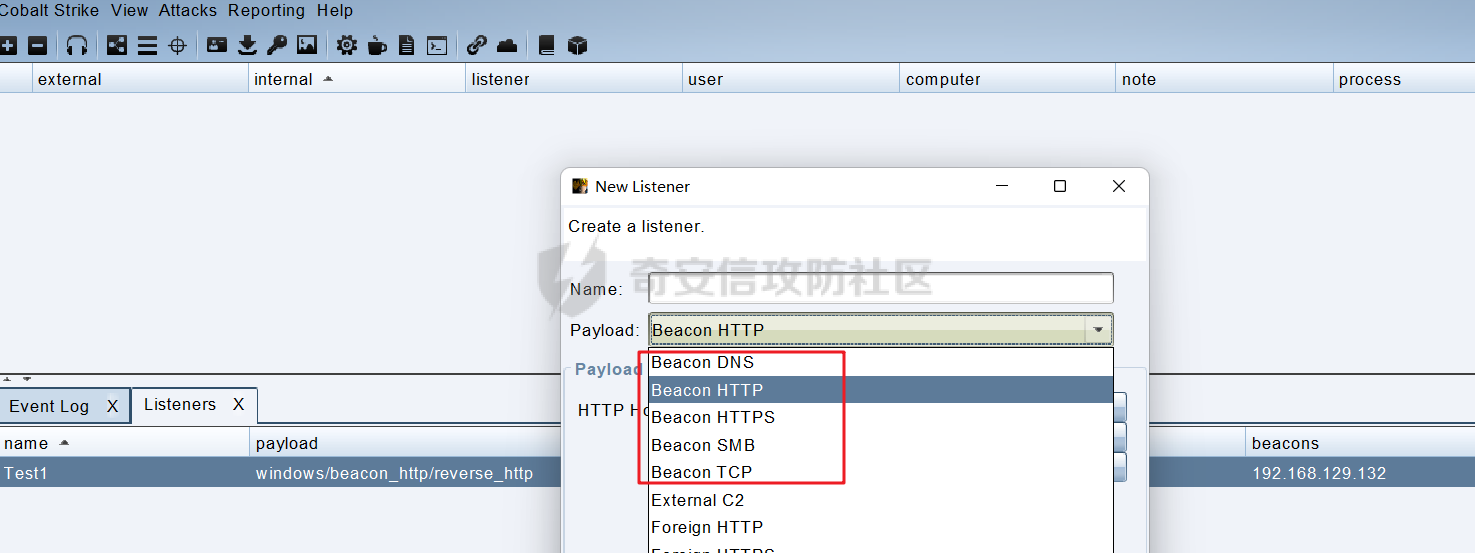This screenshot has width=1475, height=553.
Task: Switch to pivot graph view icon
Action: click(117, 45)
